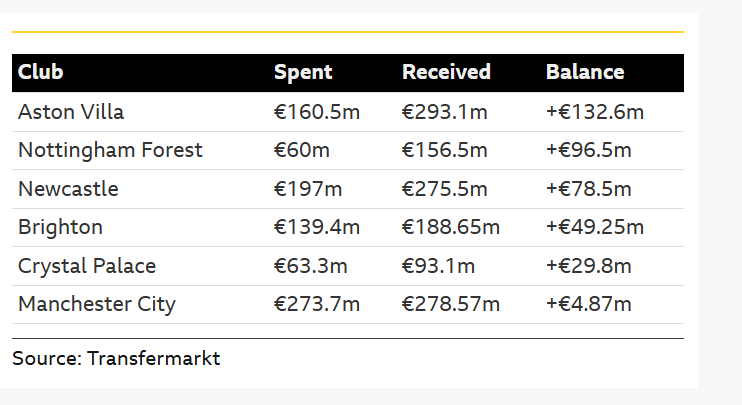742x405 pixels.
Task: Select the Brighton row label
Action: click(60, 227)
